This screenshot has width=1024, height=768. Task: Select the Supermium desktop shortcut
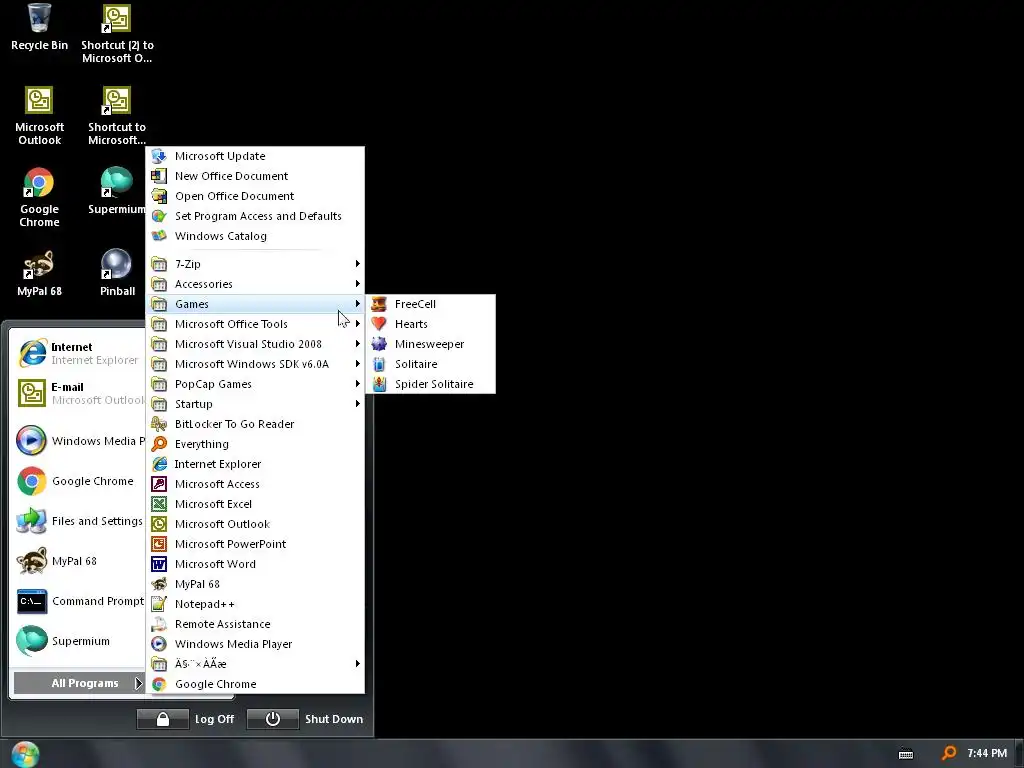point(117,191)
